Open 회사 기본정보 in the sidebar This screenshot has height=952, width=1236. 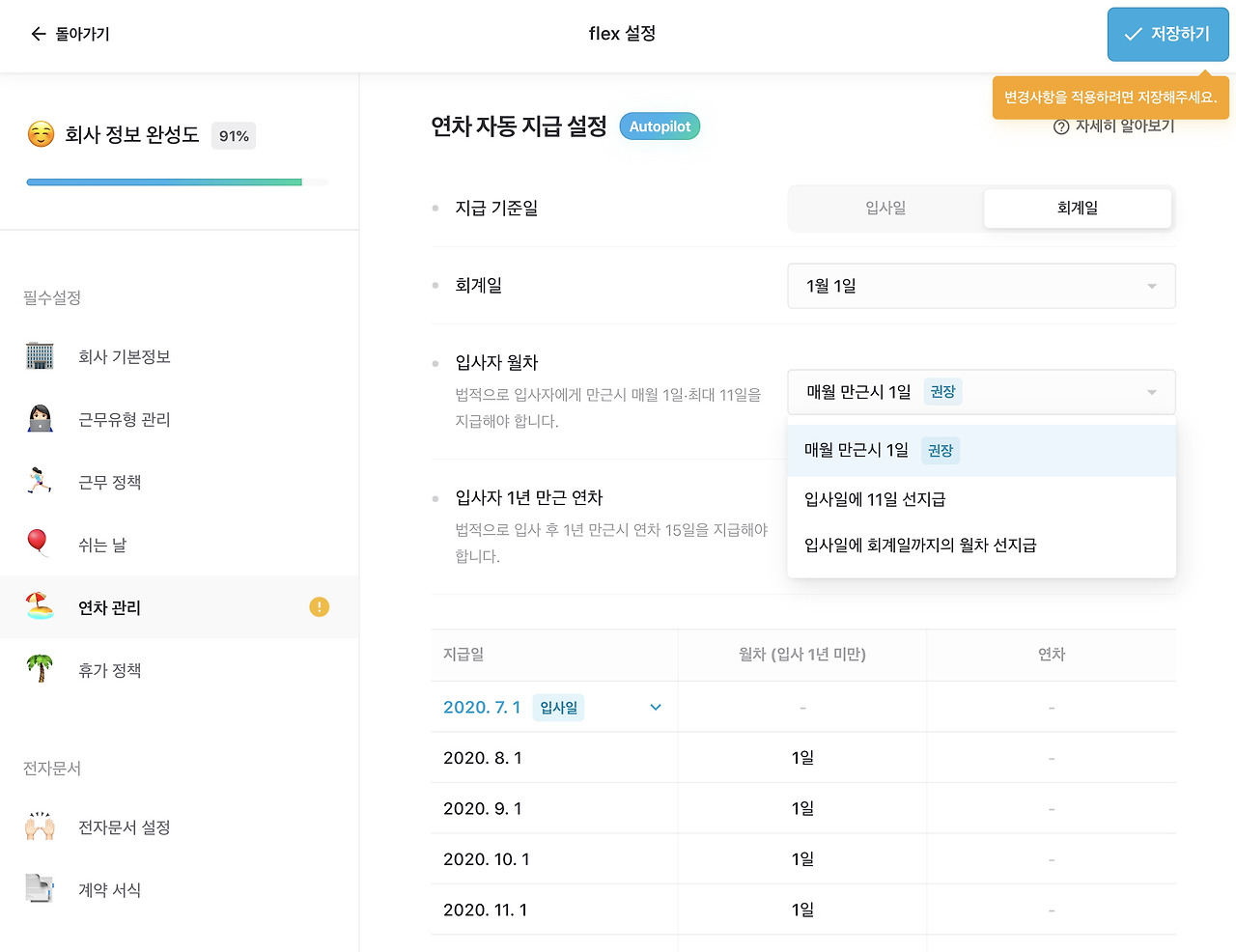(x=180, y=356)
